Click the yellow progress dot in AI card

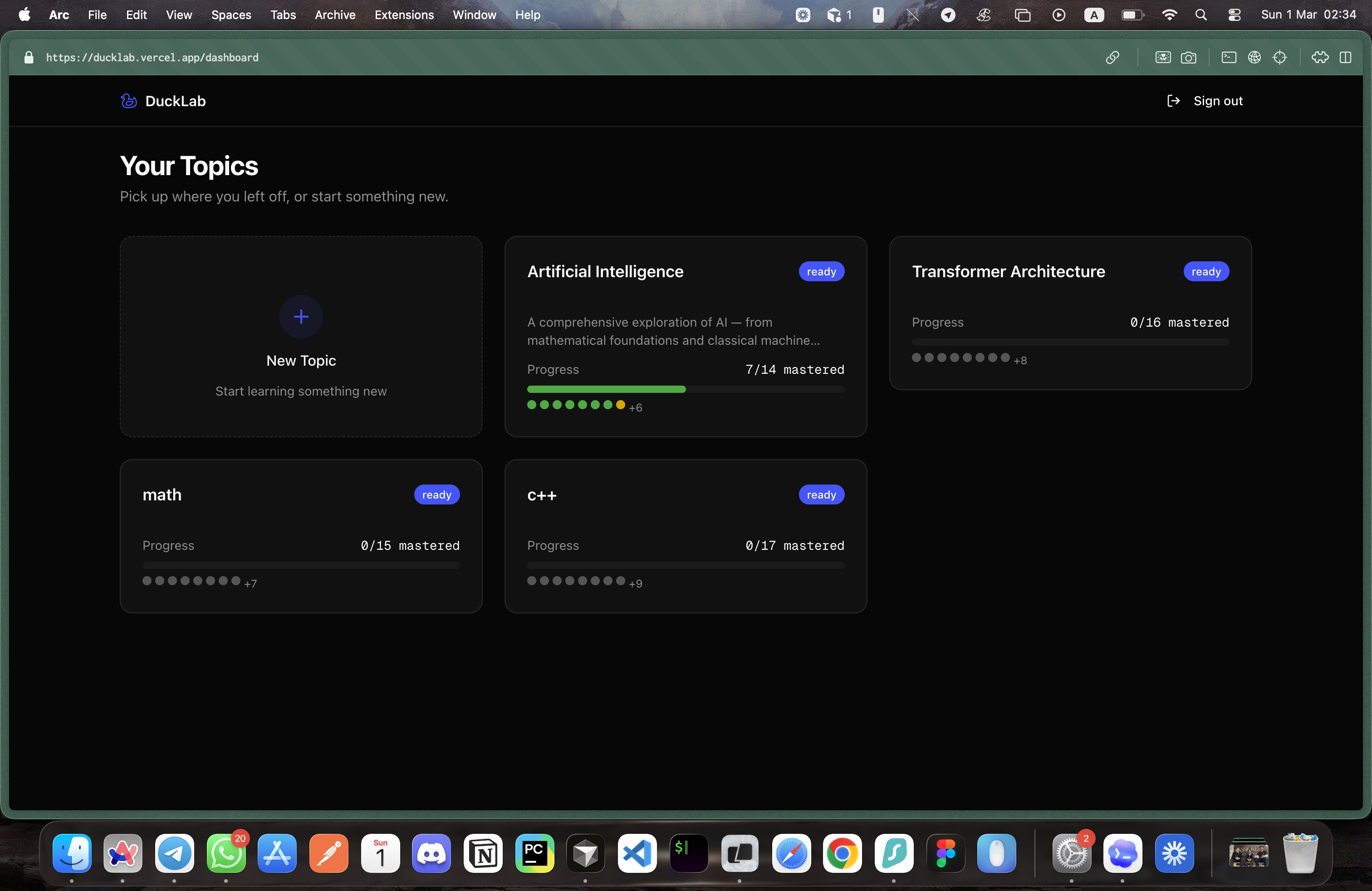(620, 405)
